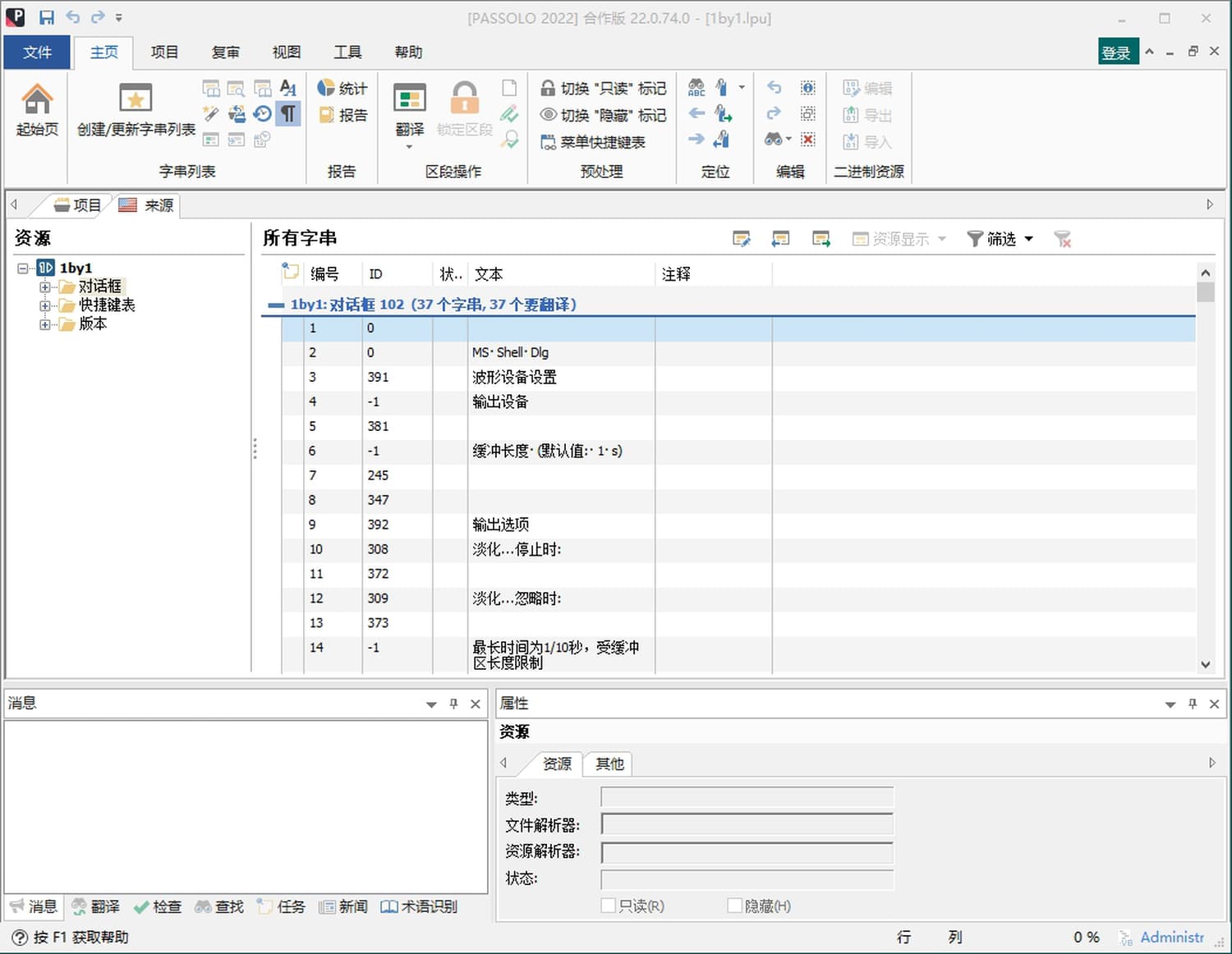Image resolution: width=1232 pixels, height=954 pixels.
Task: Open the 统计 statistics tool
Action: tap(342, 89)
